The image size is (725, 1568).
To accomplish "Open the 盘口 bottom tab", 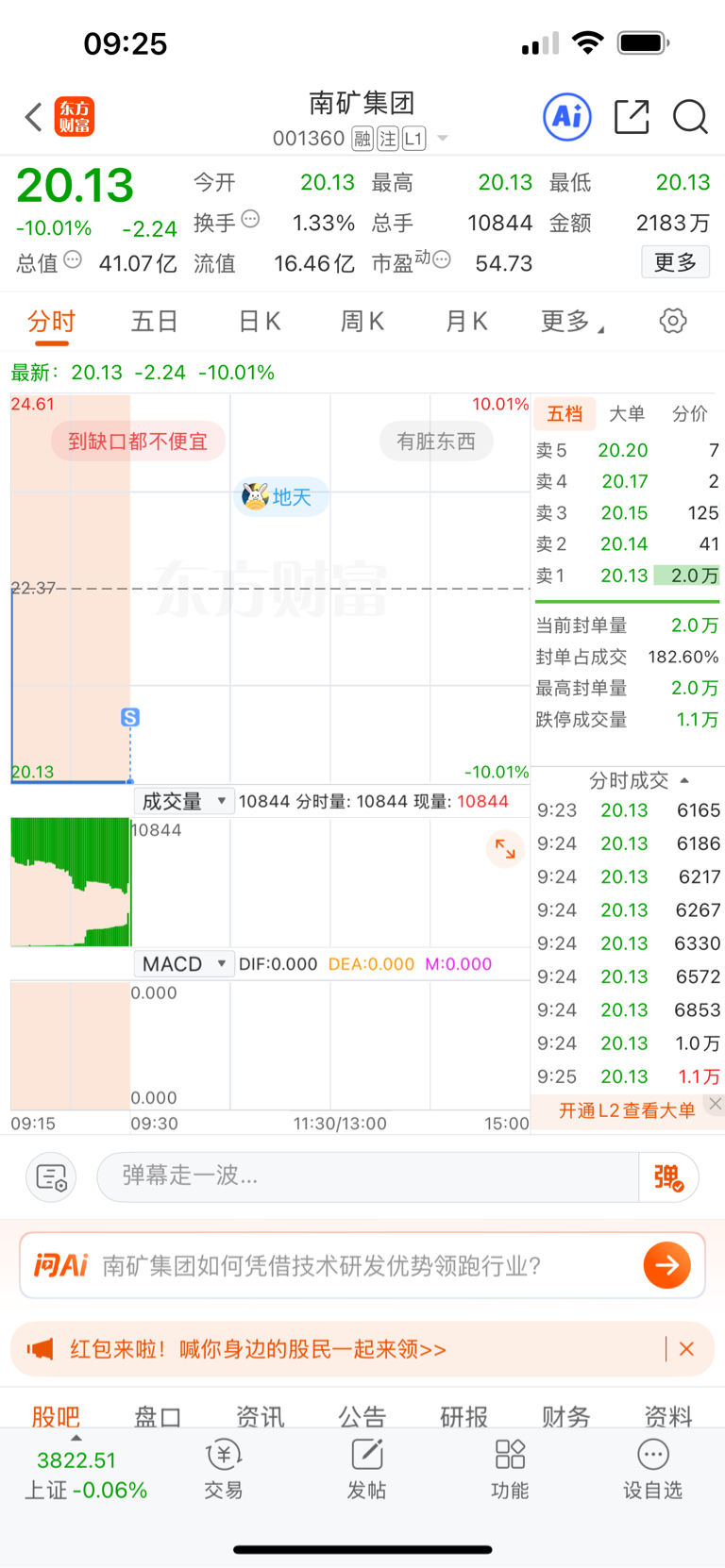I will pyautogui.click(x=158, y=1416).
